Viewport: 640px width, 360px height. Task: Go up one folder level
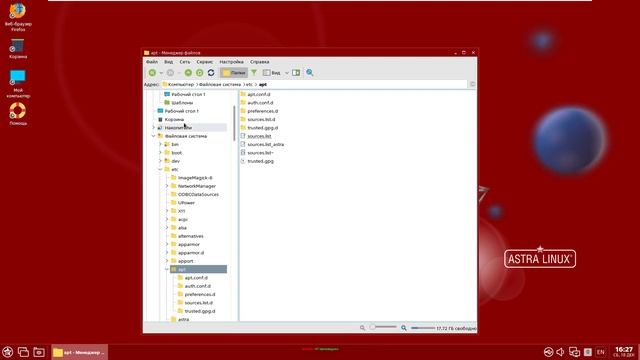click(x=188, y=73)
